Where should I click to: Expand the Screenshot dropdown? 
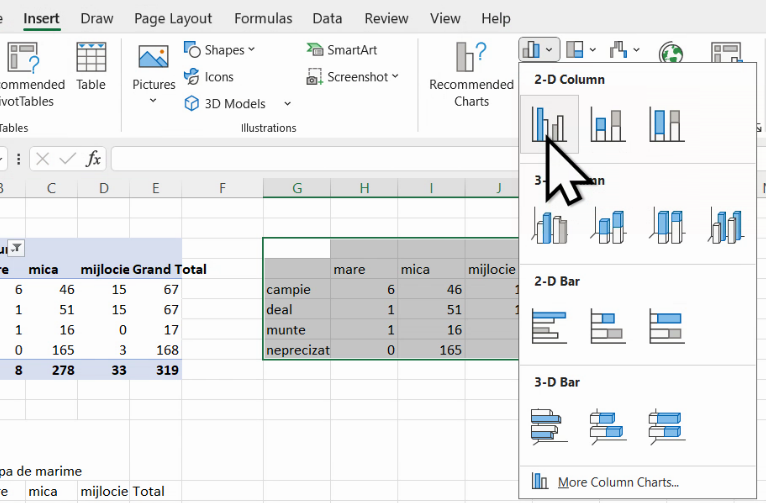pyautogui.click(x=395, y=77)
